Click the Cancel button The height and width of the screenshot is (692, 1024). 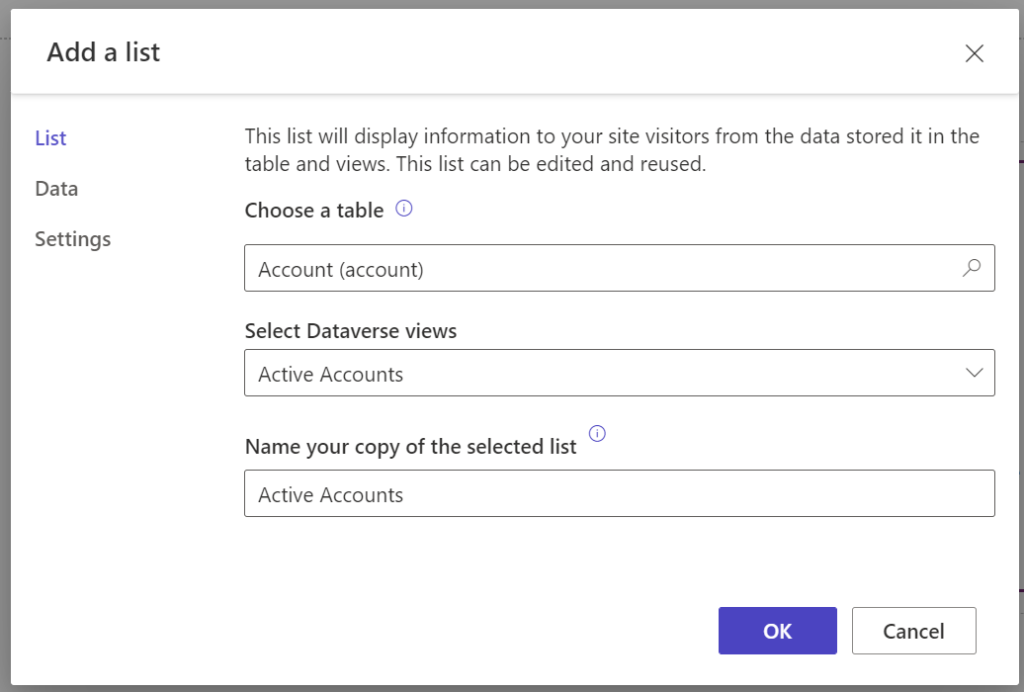tap(914, 631)
